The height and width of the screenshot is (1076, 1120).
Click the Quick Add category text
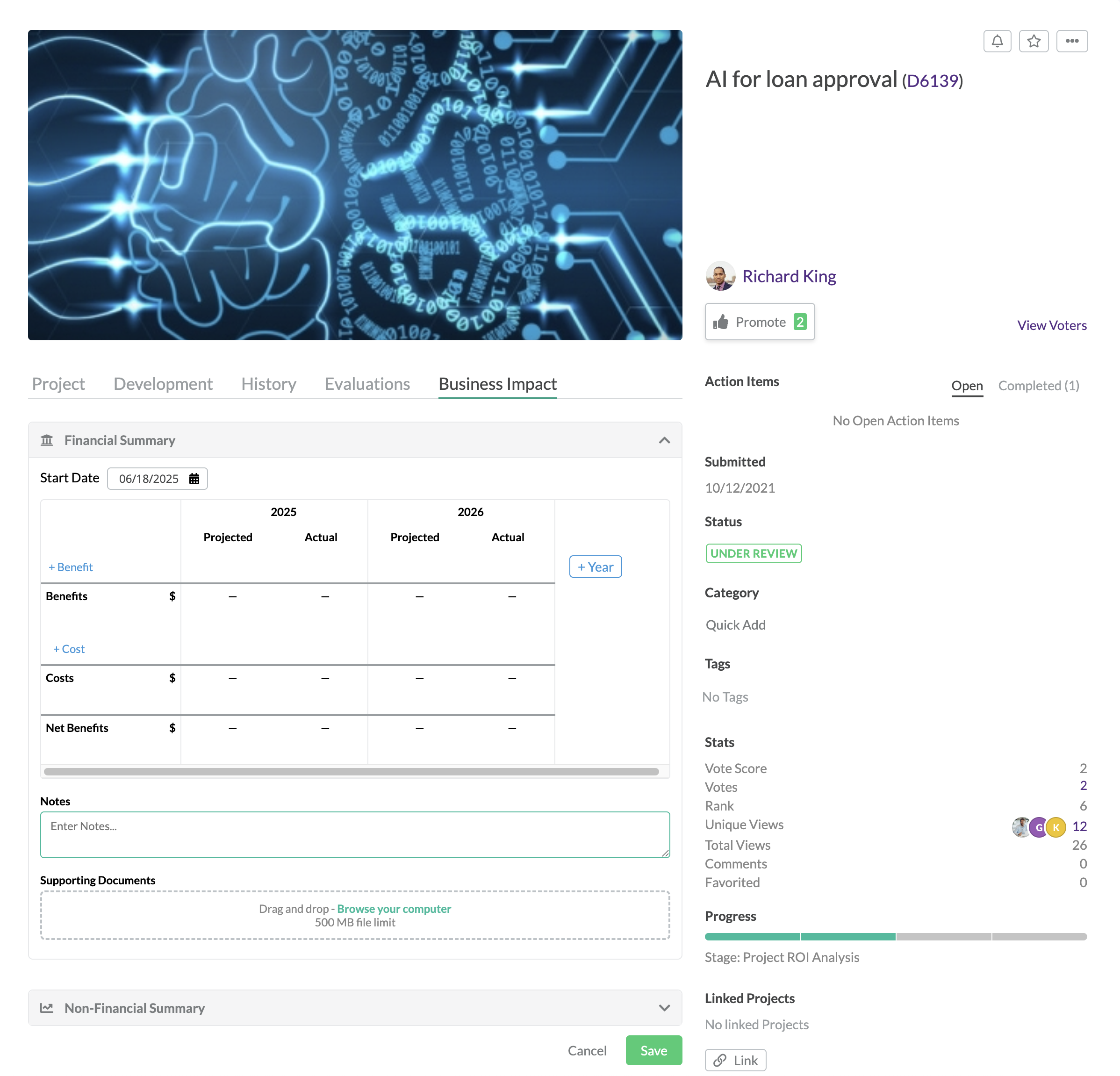coord(735,624)
